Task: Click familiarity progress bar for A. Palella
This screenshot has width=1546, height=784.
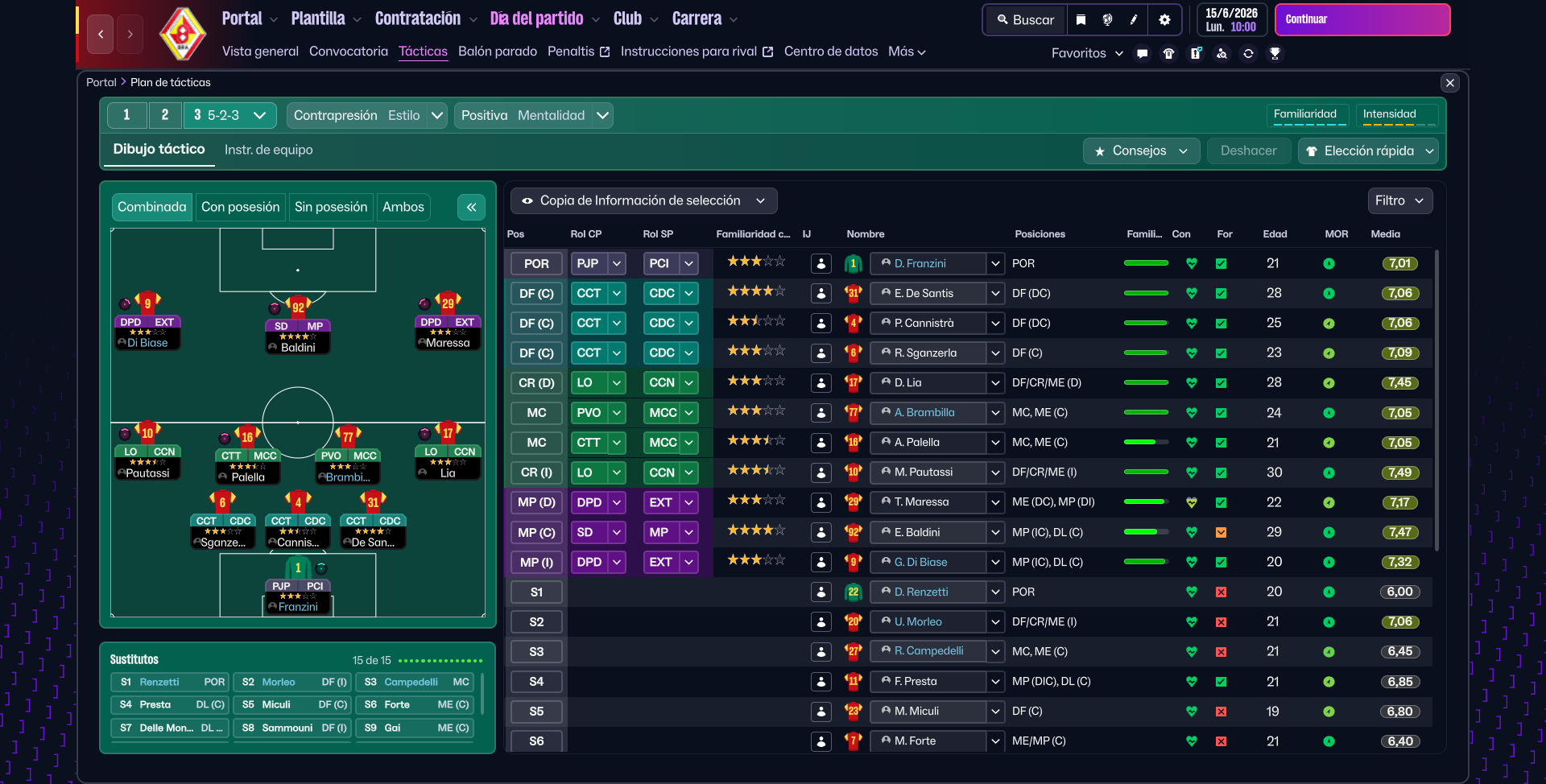Action: click(x=1145, y=443)
